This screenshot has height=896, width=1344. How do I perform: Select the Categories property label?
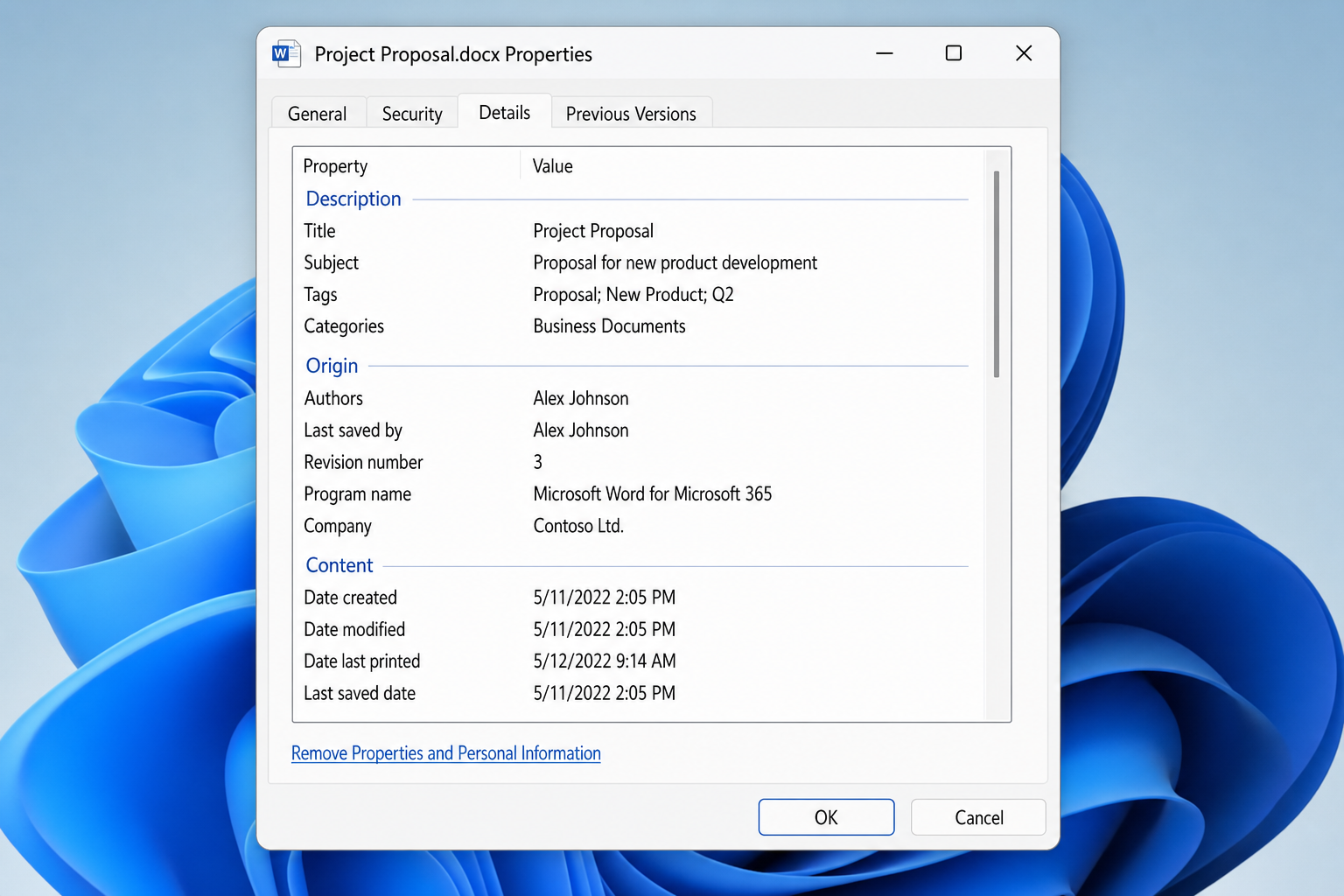[x=344, y=326]
